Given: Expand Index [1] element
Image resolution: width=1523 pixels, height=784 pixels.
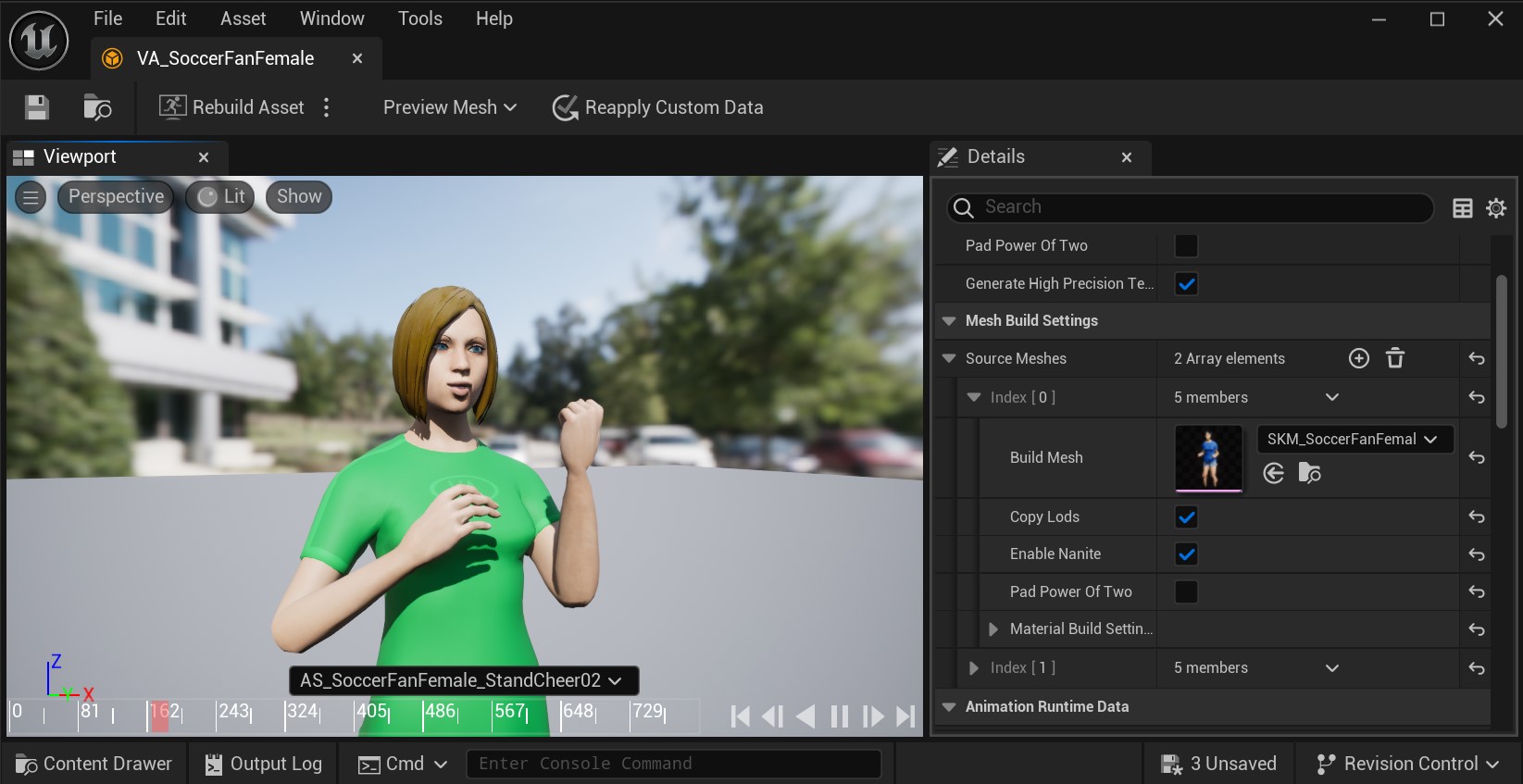Looking at the screenshot, I should [x=974, y=667].
